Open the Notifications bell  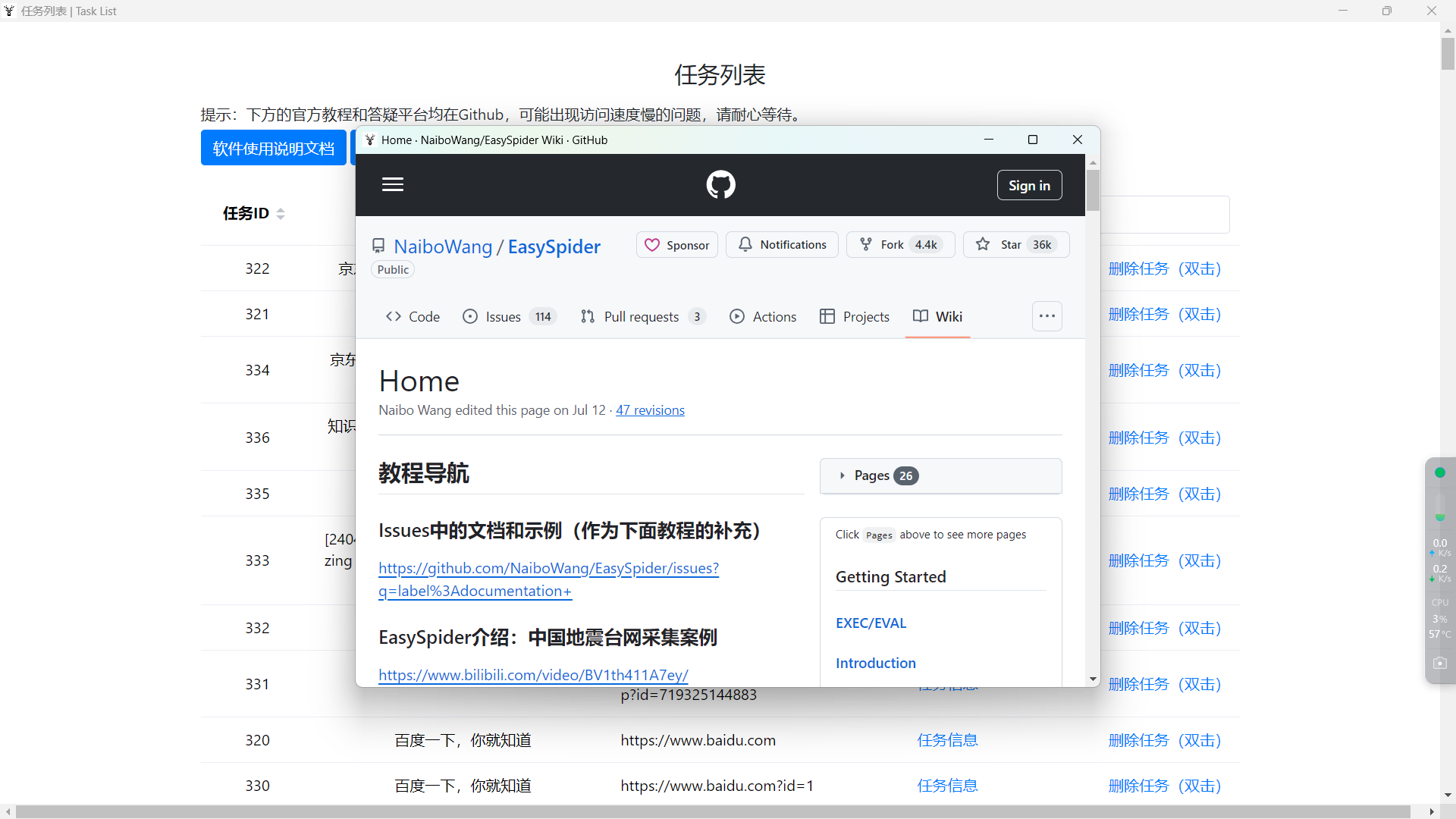click(745, 244)
